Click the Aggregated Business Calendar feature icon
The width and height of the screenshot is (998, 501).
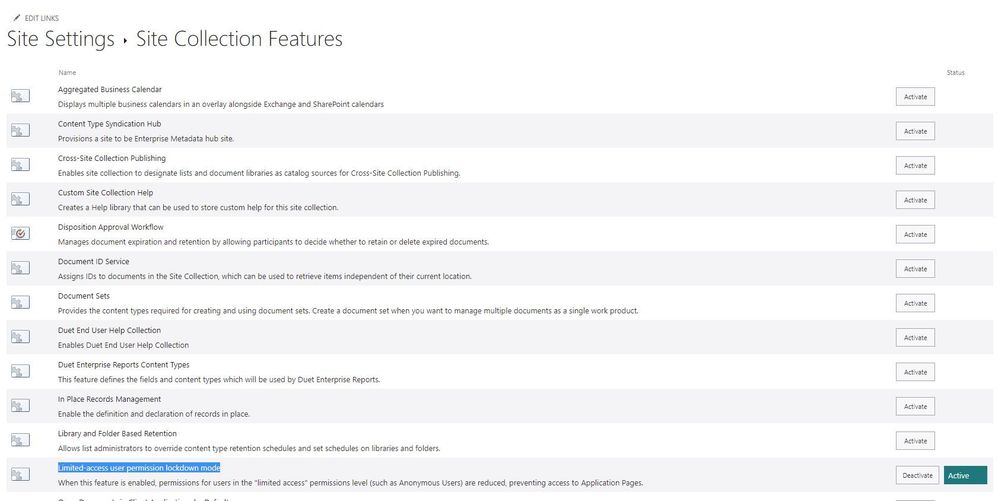point(21,96)
